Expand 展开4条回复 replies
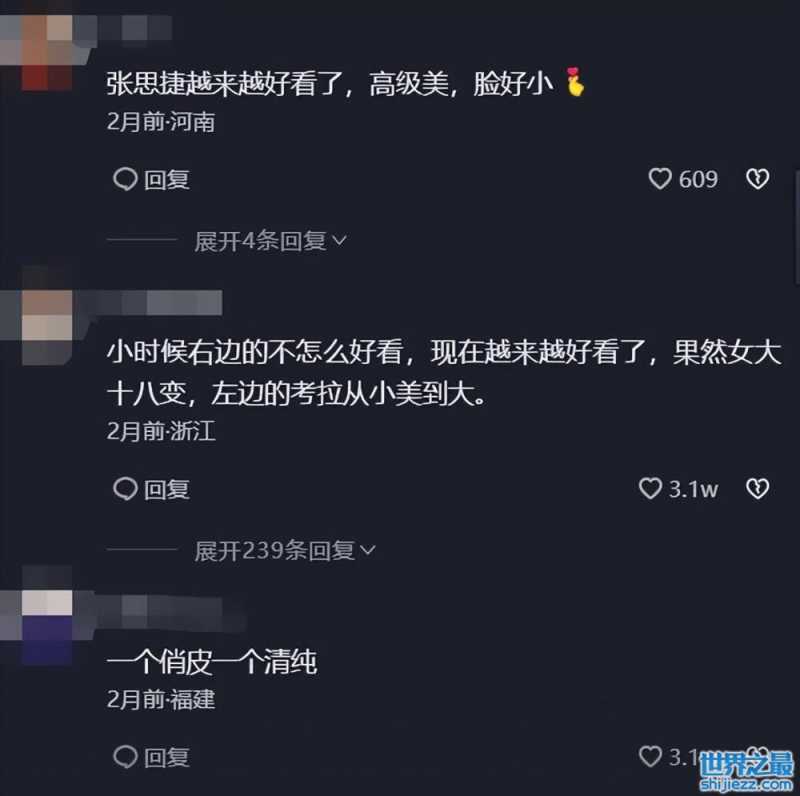This screenshot has width=800, height=796. pyautogui.click(x=270, y=241)
